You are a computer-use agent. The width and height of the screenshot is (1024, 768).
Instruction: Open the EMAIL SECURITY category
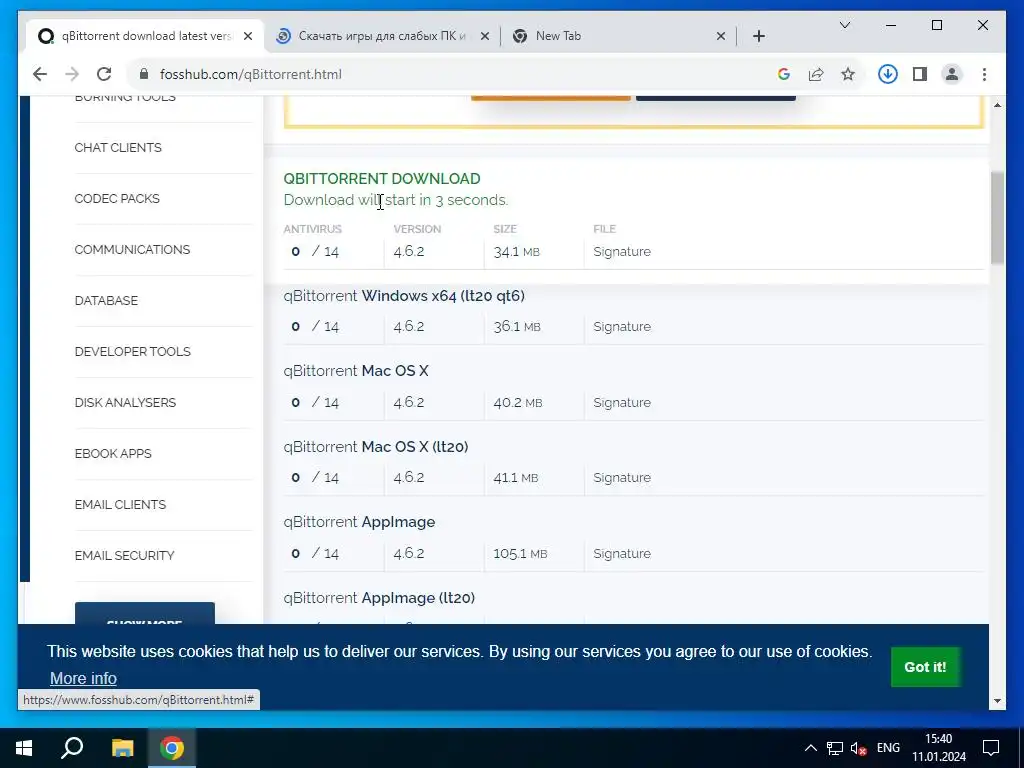[124, 555]
